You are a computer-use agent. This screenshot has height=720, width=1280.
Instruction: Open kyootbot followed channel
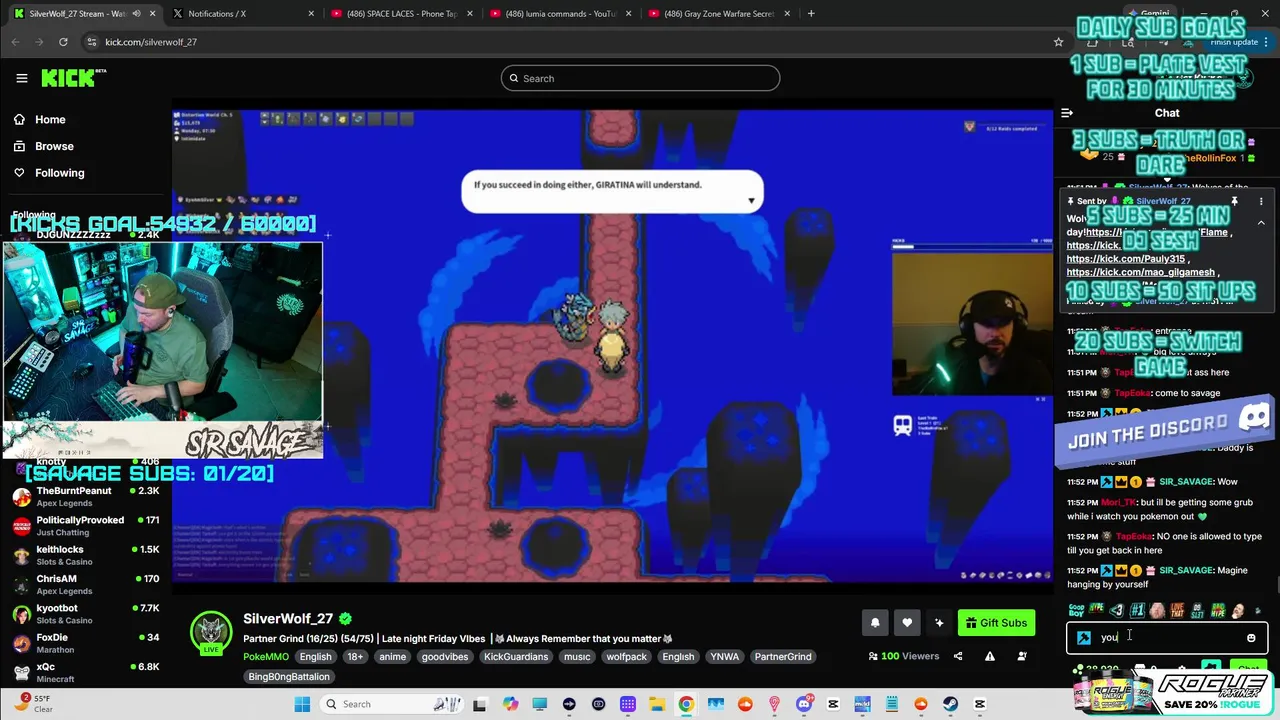coord(85,613)
